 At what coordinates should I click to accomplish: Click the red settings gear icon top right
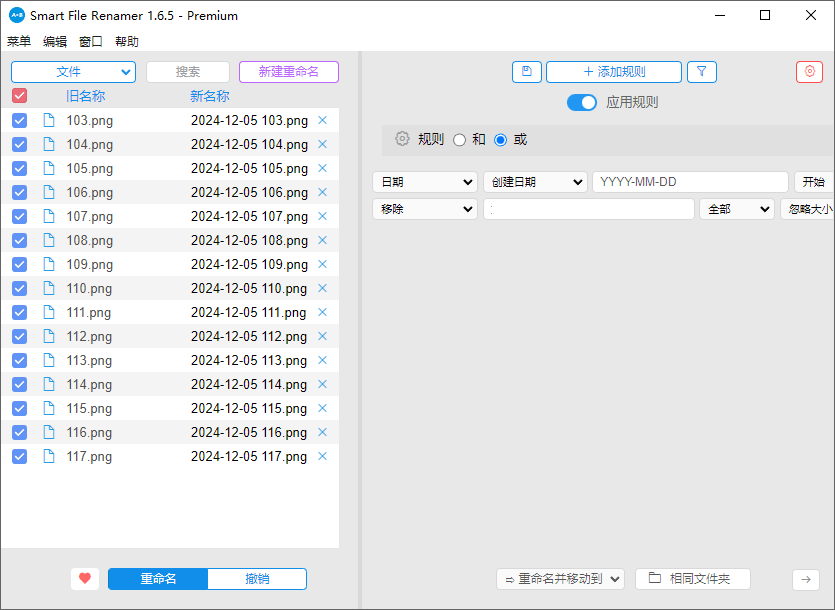click(x=809, y=71)
